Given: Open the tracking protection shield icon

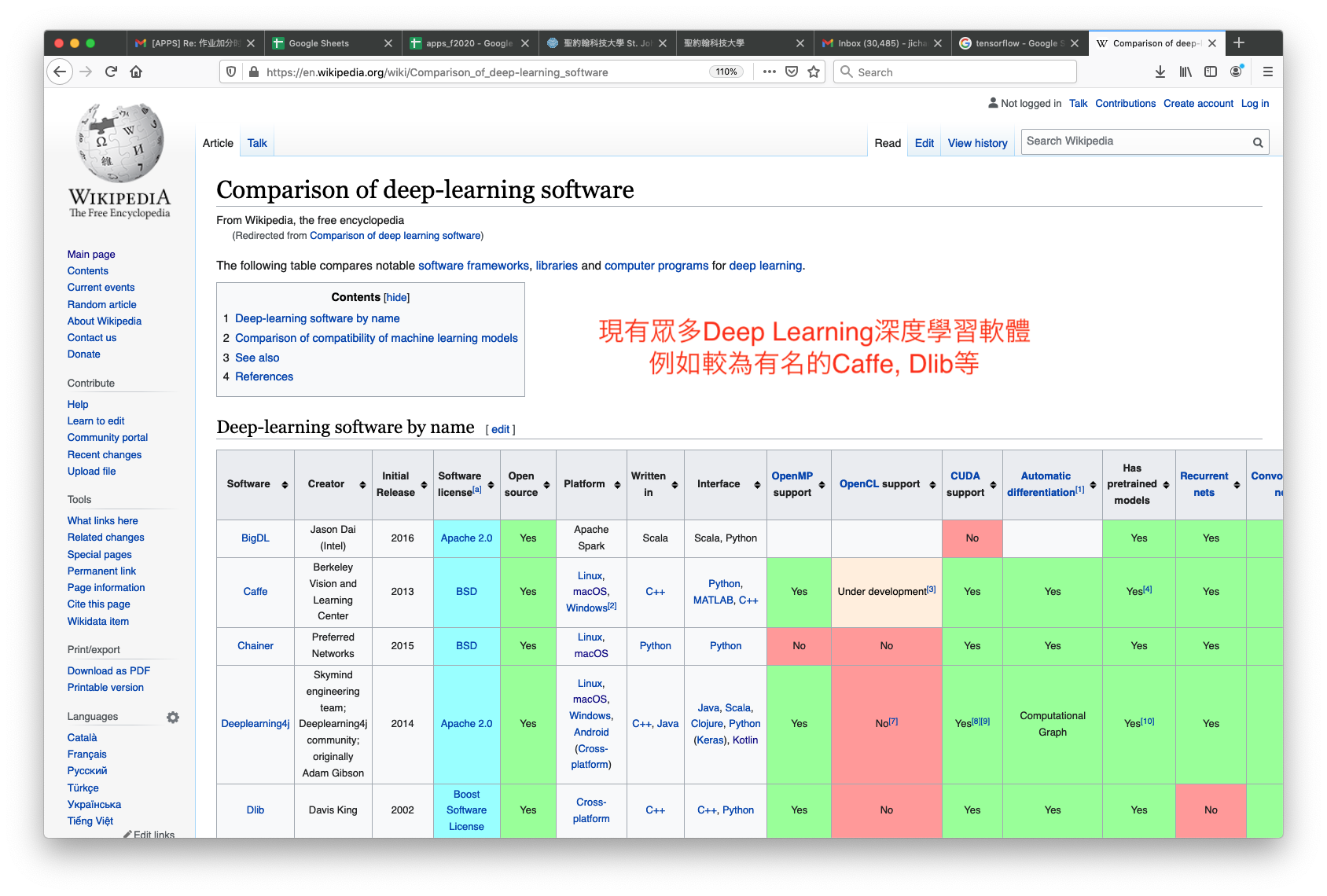Looking at the screenshot, I should coord(231,72).
